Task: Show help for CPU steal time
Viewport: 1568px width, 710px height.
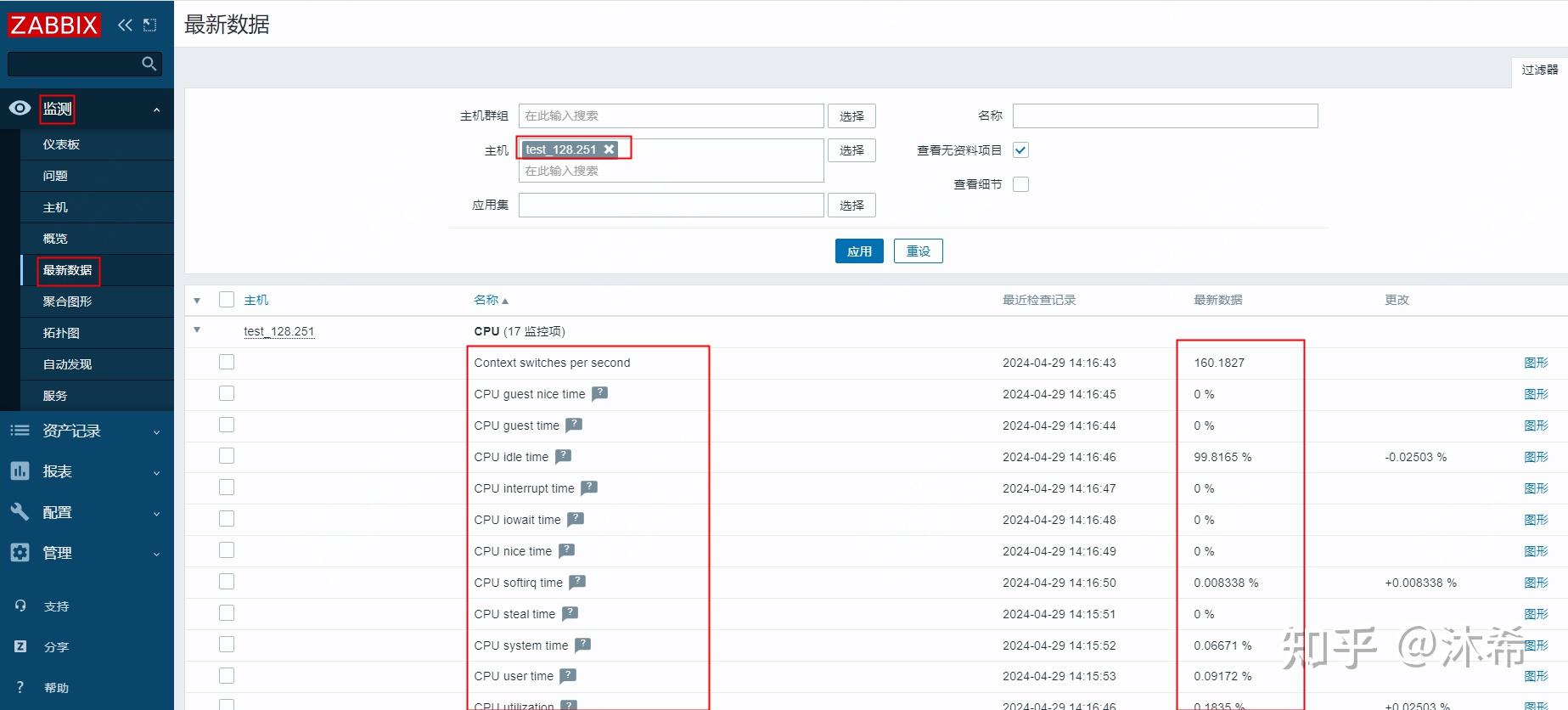Action: [x=570, y=613]
